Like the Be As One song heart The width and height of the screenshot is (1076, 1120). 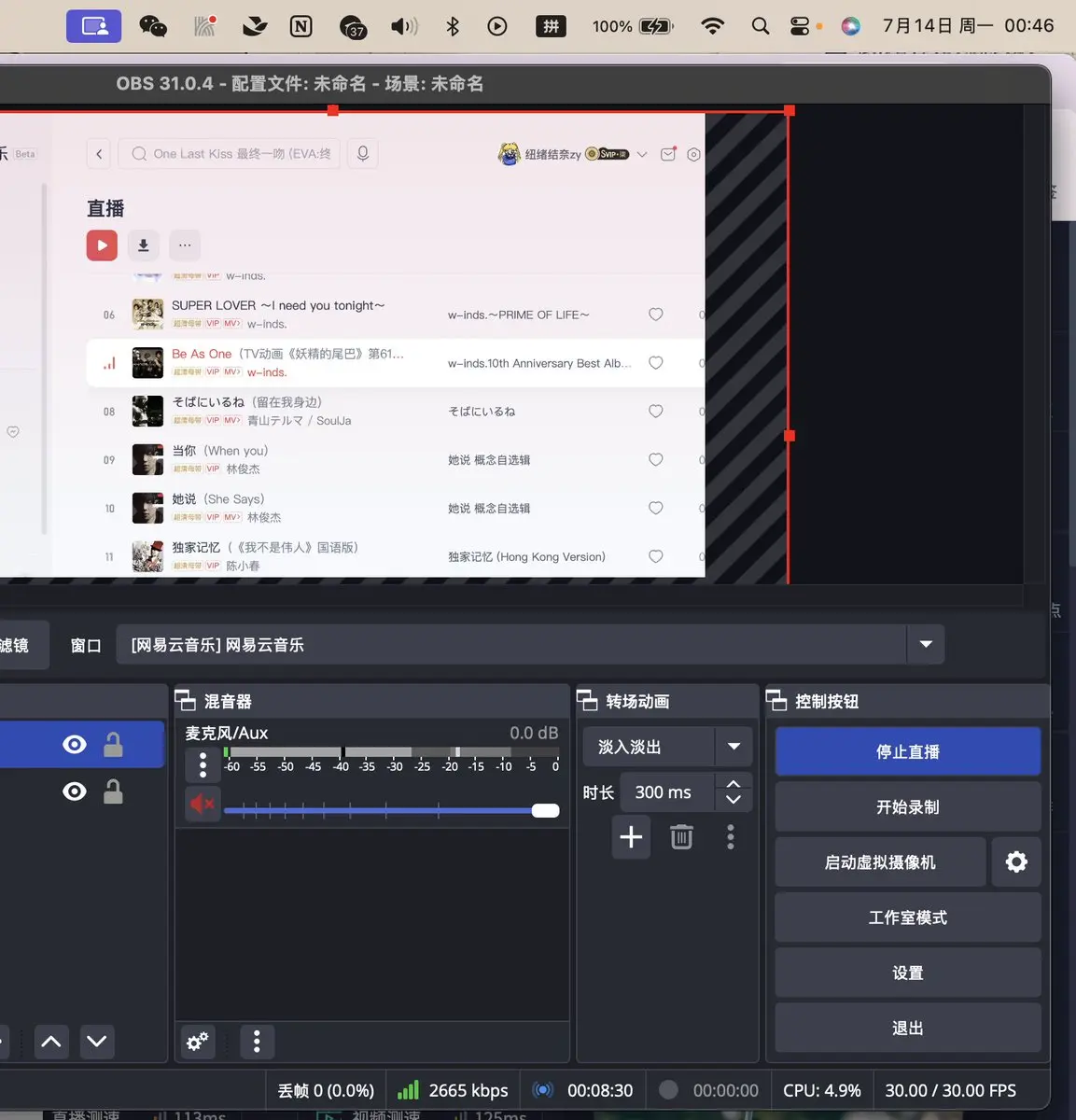pos(656,363)
